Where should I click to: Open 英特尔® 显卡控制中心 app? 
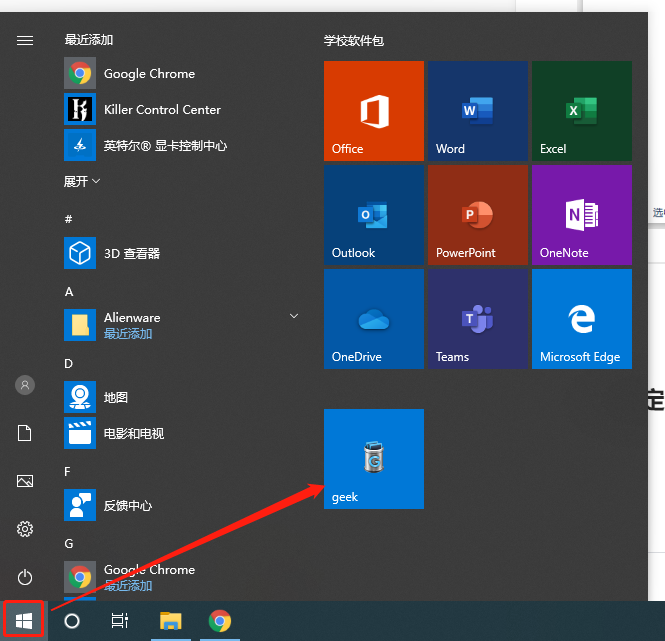point(182,146)
